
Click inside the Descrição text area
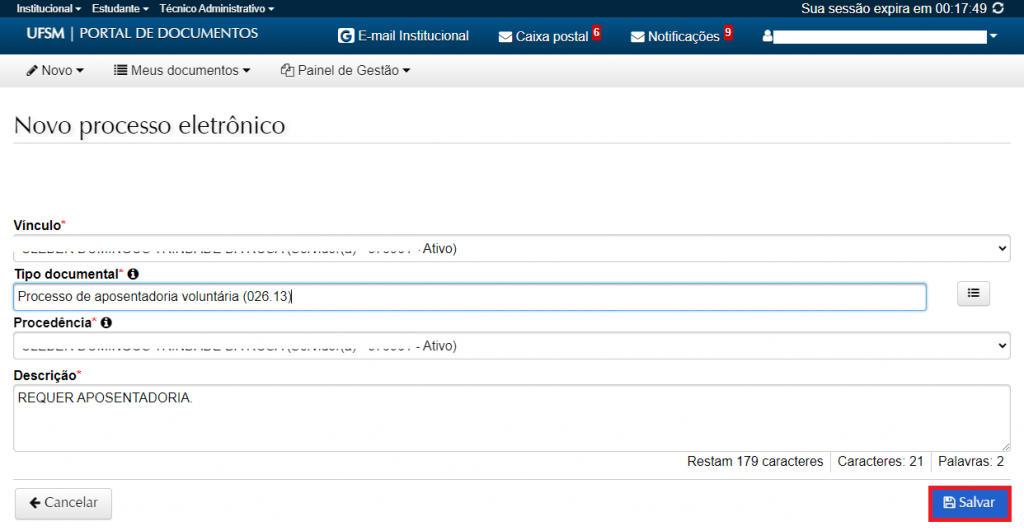(511, 419)
